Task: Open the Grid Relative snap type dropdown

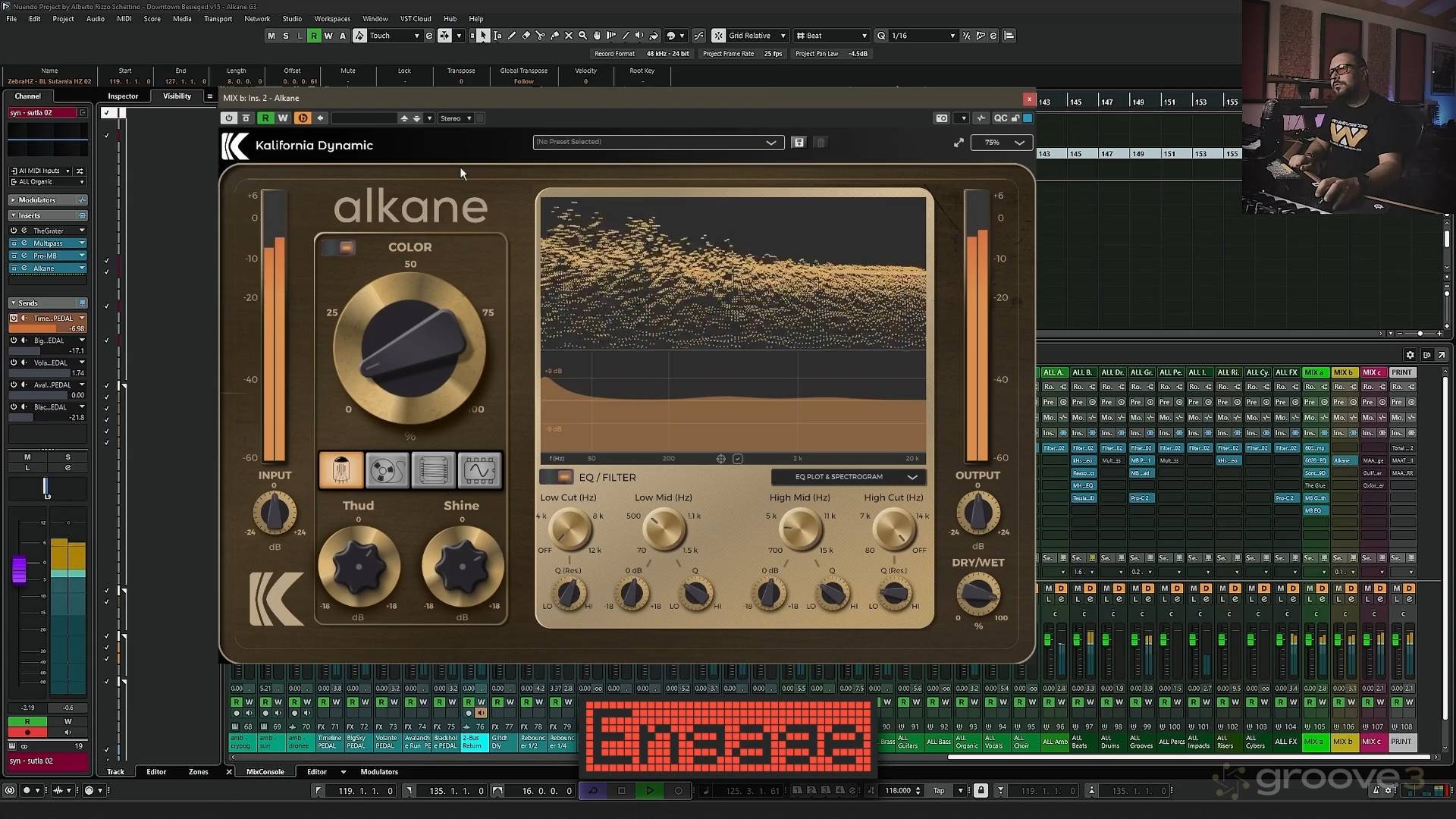Action: click(757, 36)
